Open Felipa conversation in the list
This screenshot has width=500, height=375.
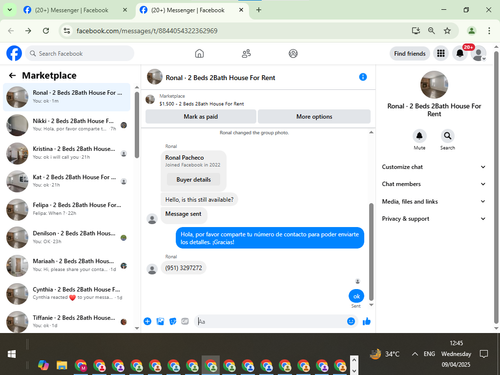point(67,209)
